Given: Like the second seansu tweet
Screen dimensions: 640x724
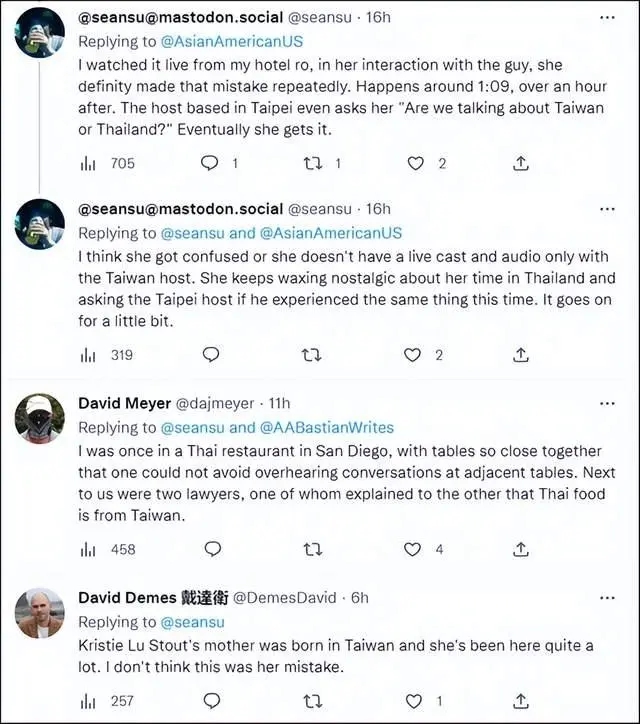Looking at the screenshot, I should click(x=412, y=354).
